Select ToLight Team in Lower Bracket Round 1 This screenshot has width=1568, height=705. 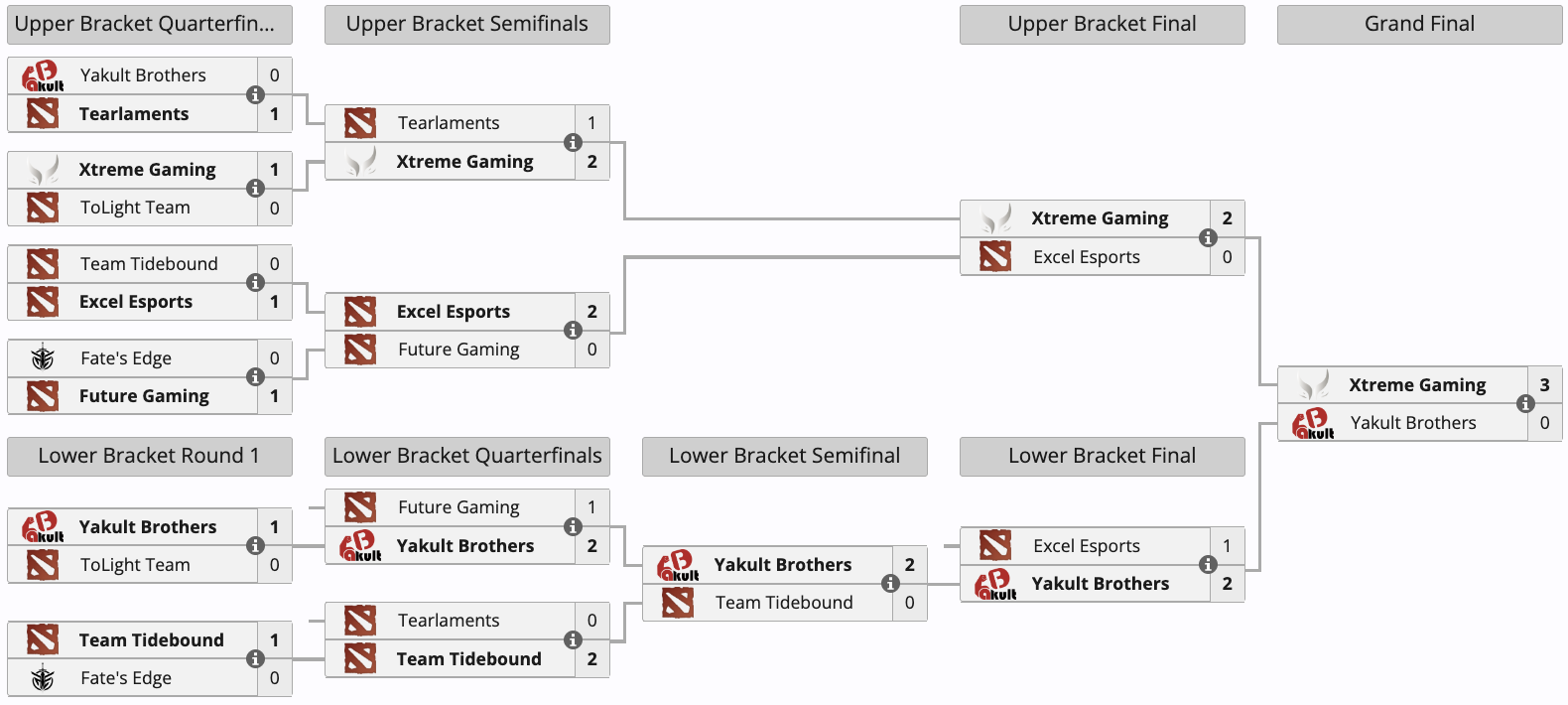click(135, 565)
